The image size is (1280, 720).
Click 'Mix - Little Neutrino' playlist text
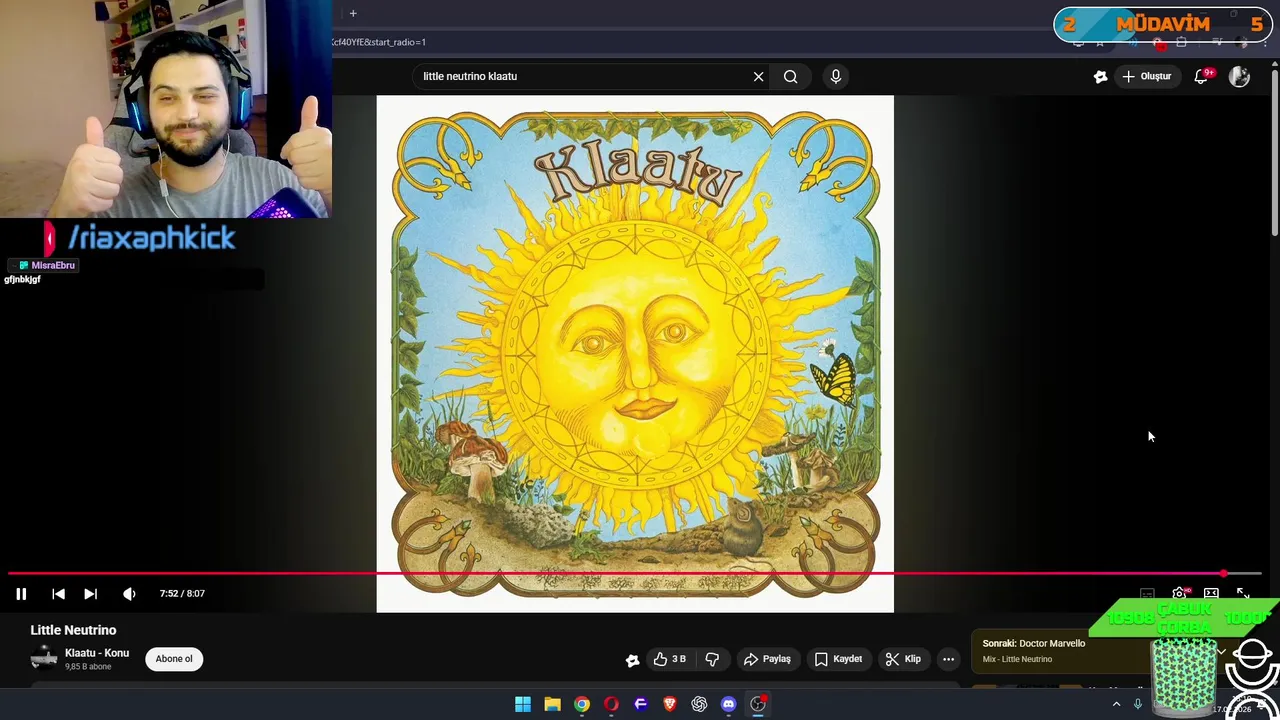pyautogui.click(x=1017, y=659)
